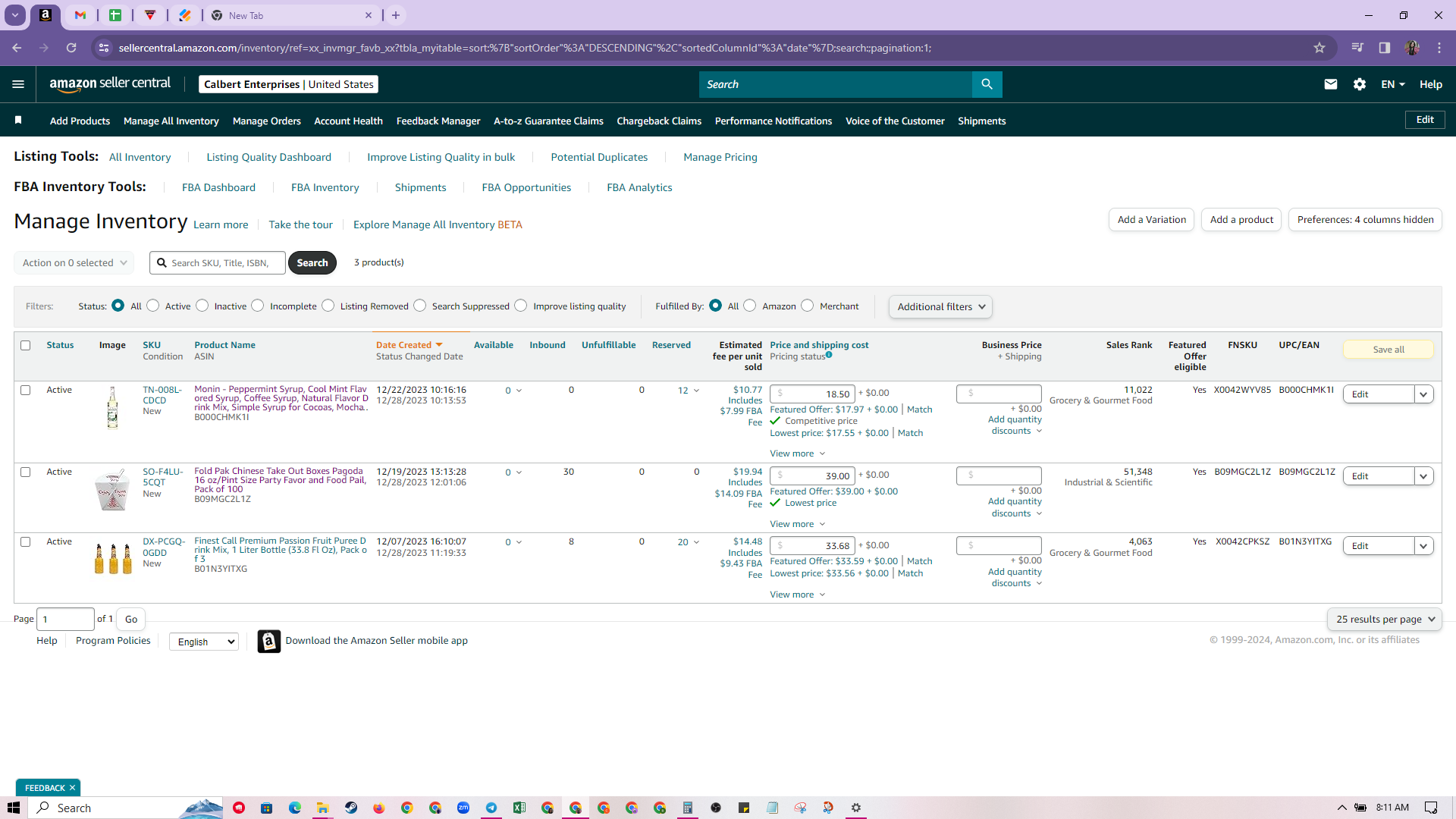
Task: Open the media control icon in Chrome toolbar
Action: coord(1357,48)
